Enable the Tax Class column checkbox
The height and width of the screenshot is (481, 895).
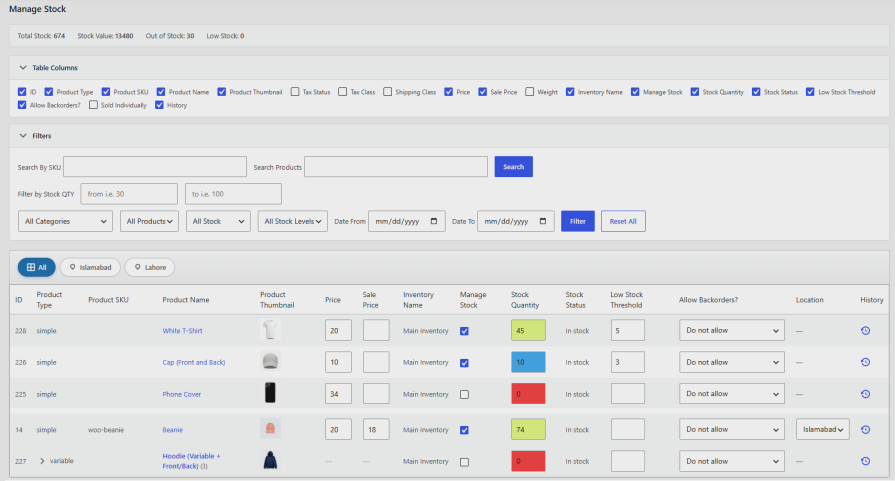342,92
